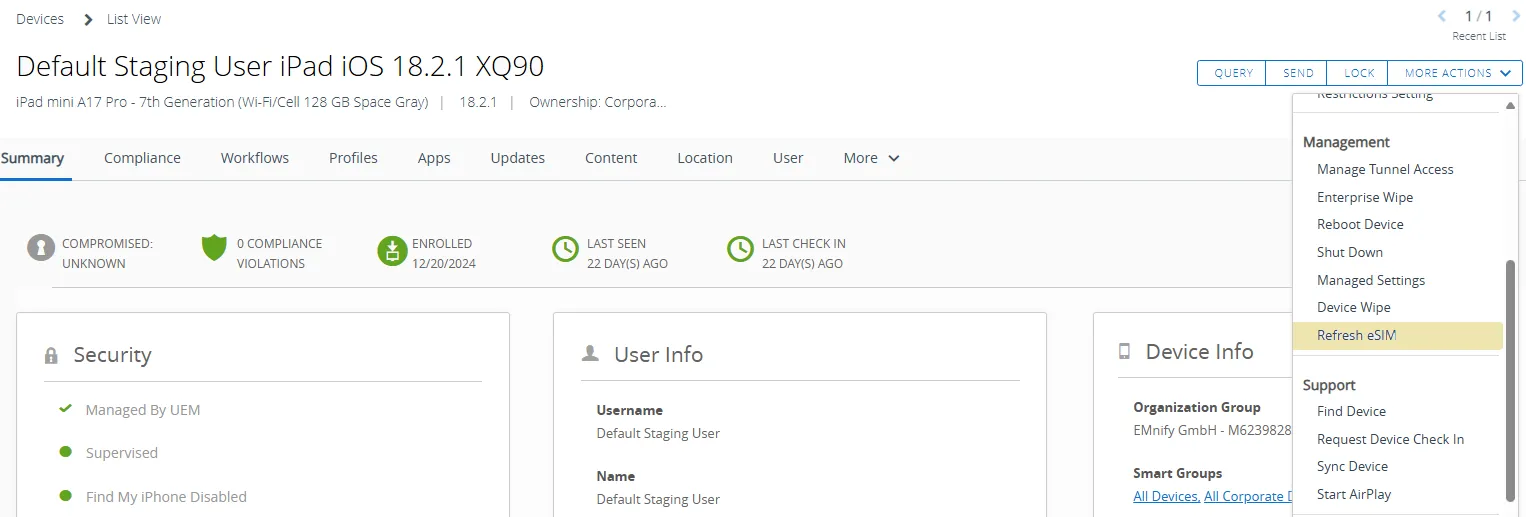The width and height of the screenshot is (1526, 517).
Task: Click the green dot beside Find My iPhone Disabled
Action: [x=65, y=495]
